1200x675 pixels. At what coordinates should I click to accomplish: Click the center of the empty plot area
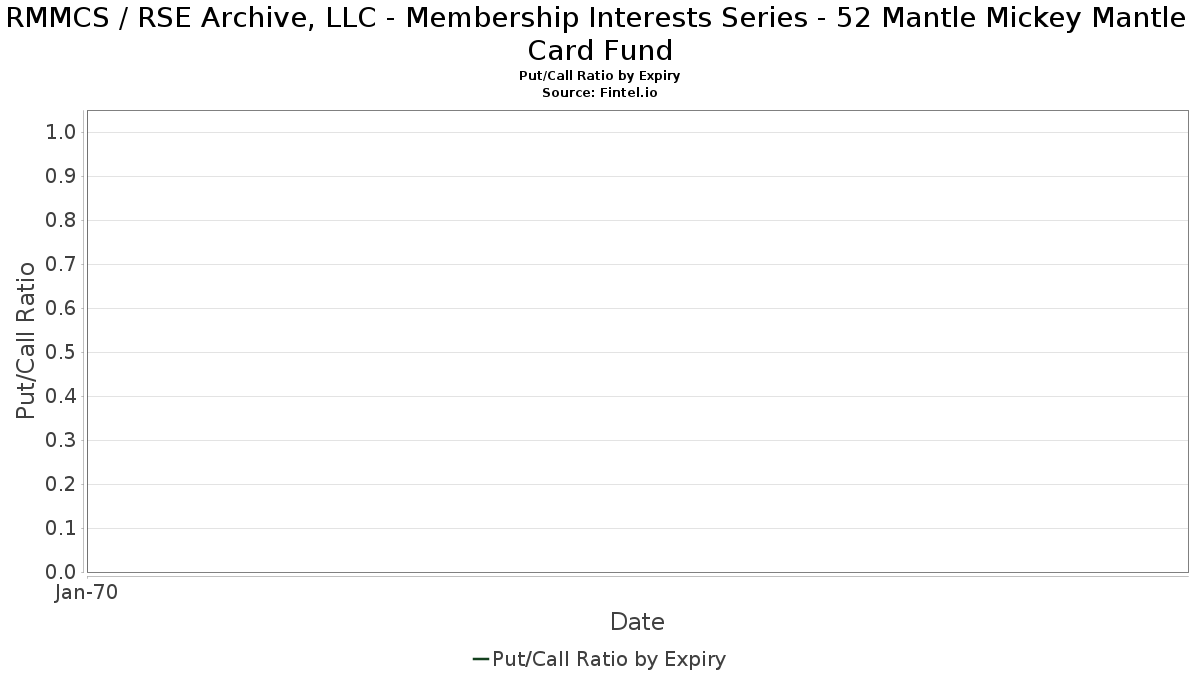[x=637, y=341]
